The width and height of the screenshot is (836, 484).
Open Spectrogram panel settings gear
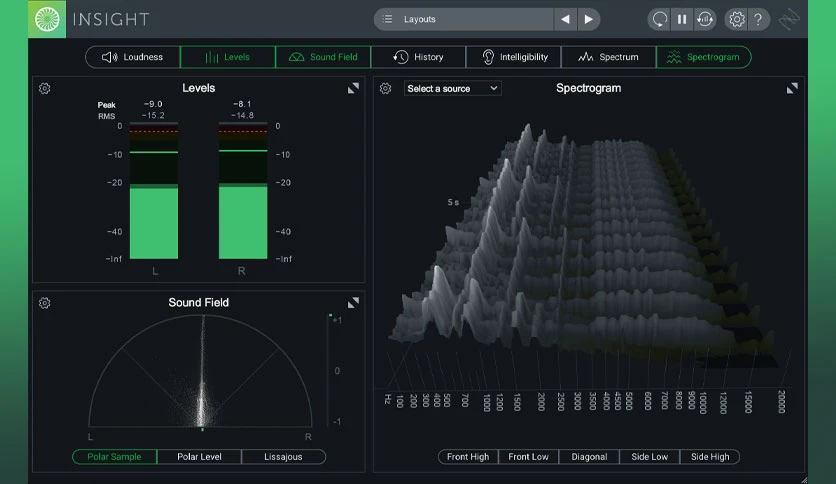click(x=385, y=88)
